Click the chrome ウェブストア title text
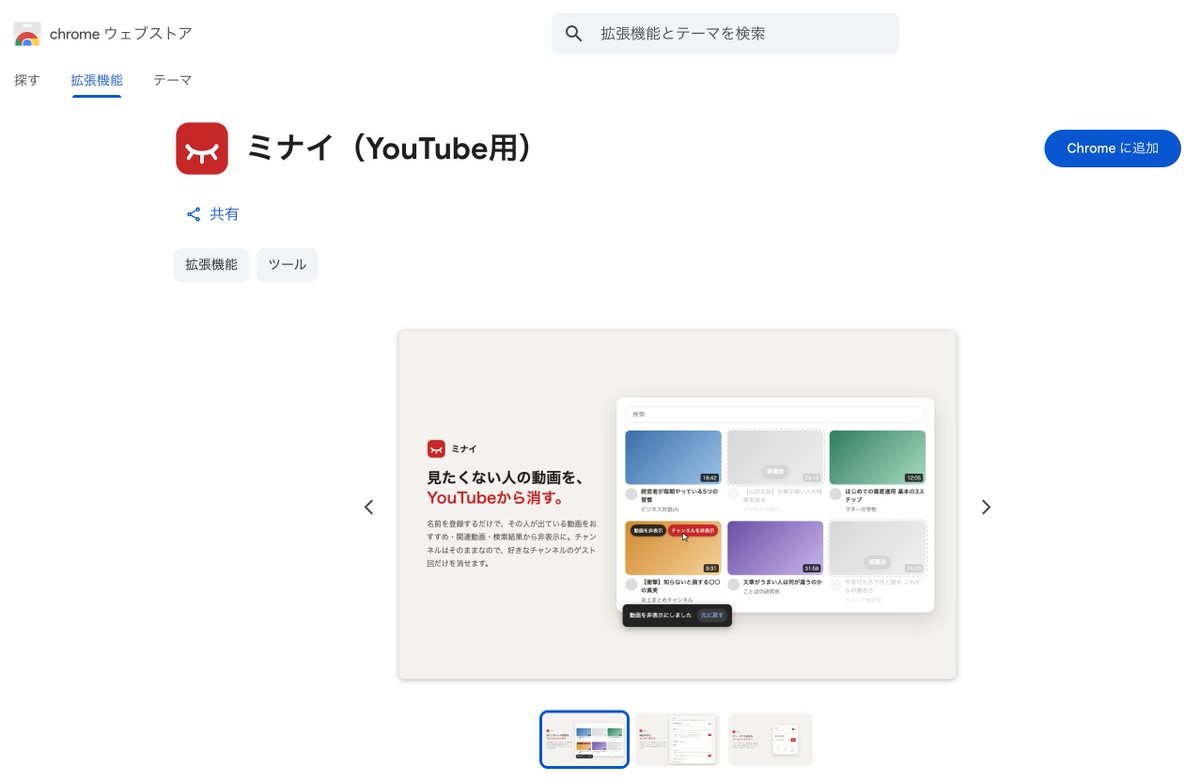1200x782 pixels. 121,34
